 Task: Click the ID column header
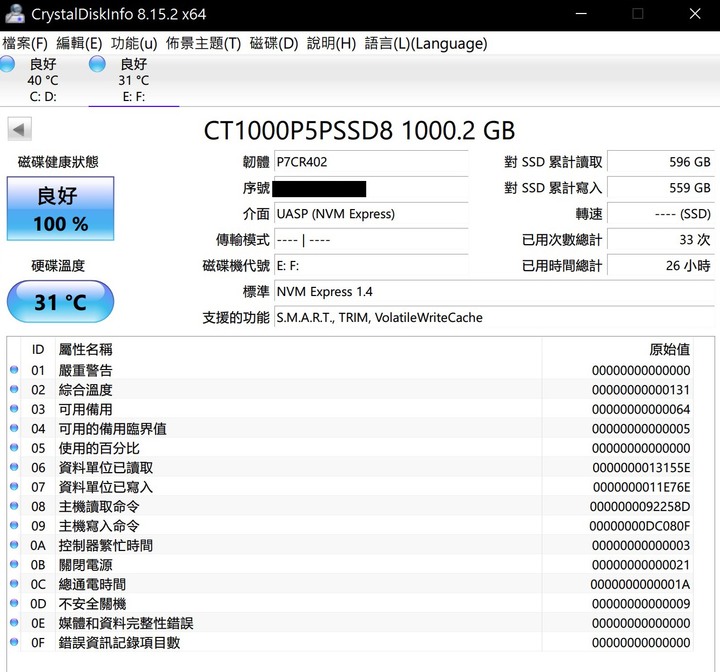pyautogui.click(x=38, y=350)
